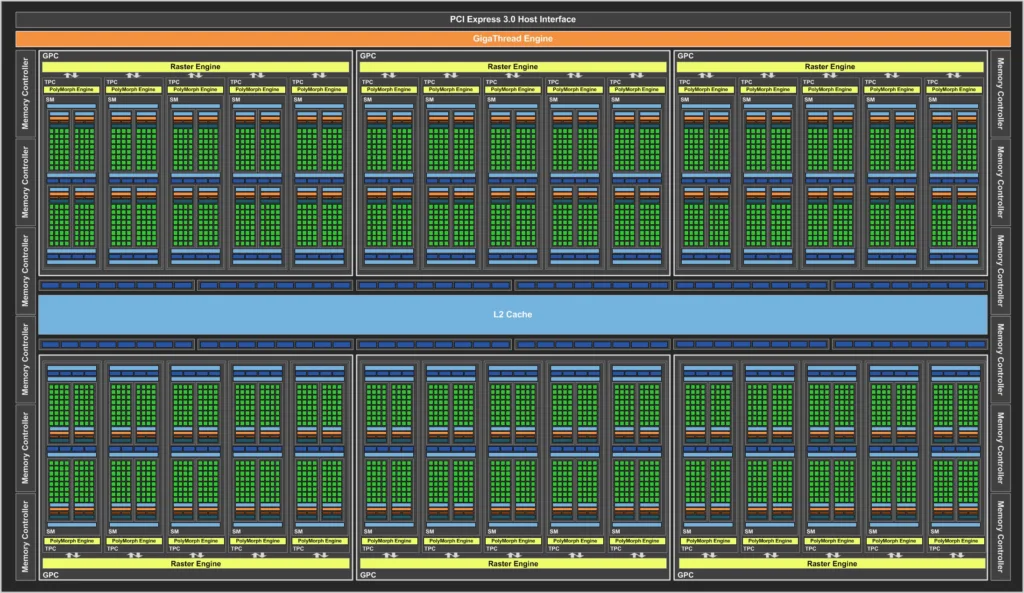Screen dimensions: 1024x593
Task: Select the first PolyMorph Engine in the bottom-left GPC
Action: coord(70,540)
